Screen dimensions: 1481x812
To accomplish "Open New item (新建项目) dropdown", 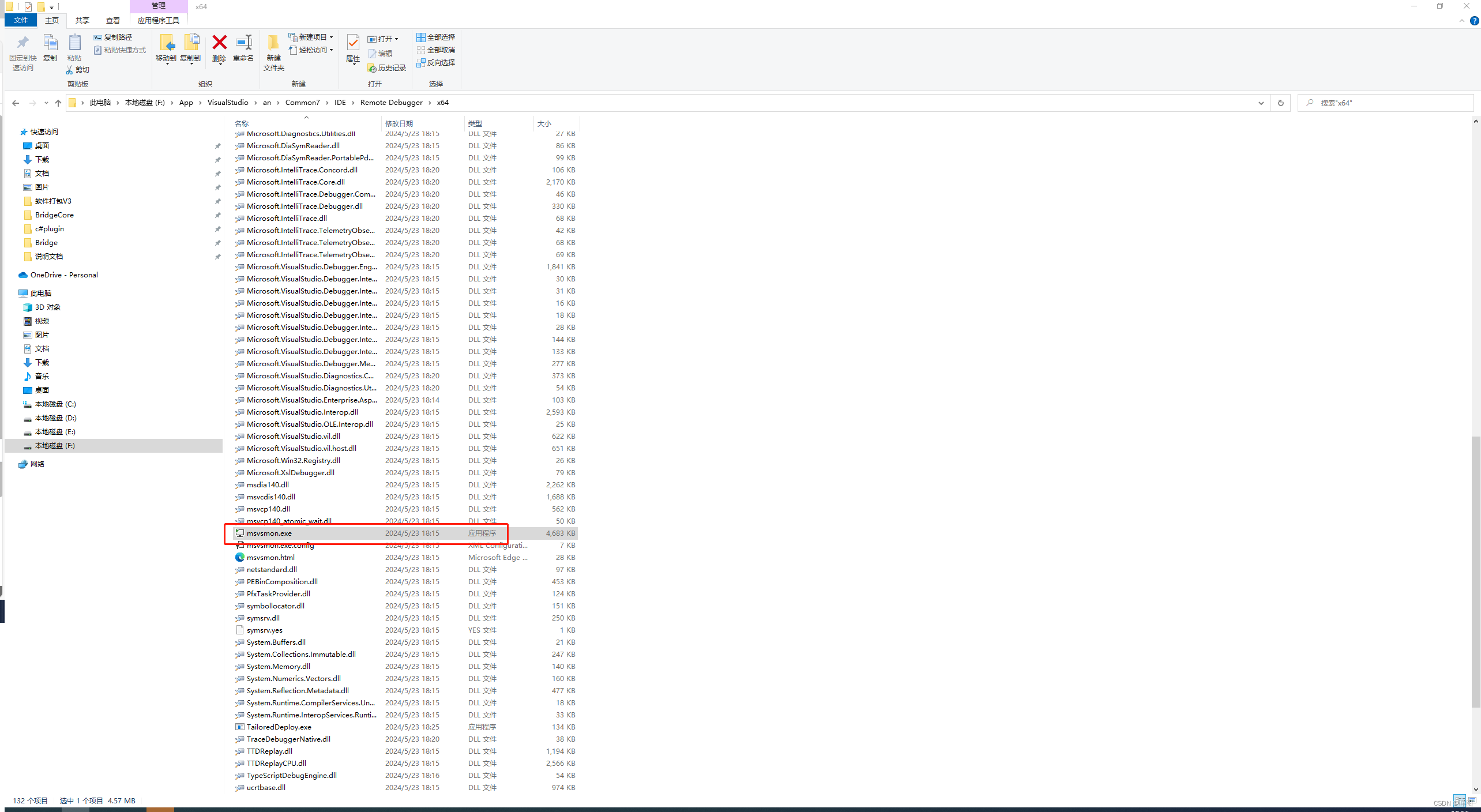I will coord(311,37).
